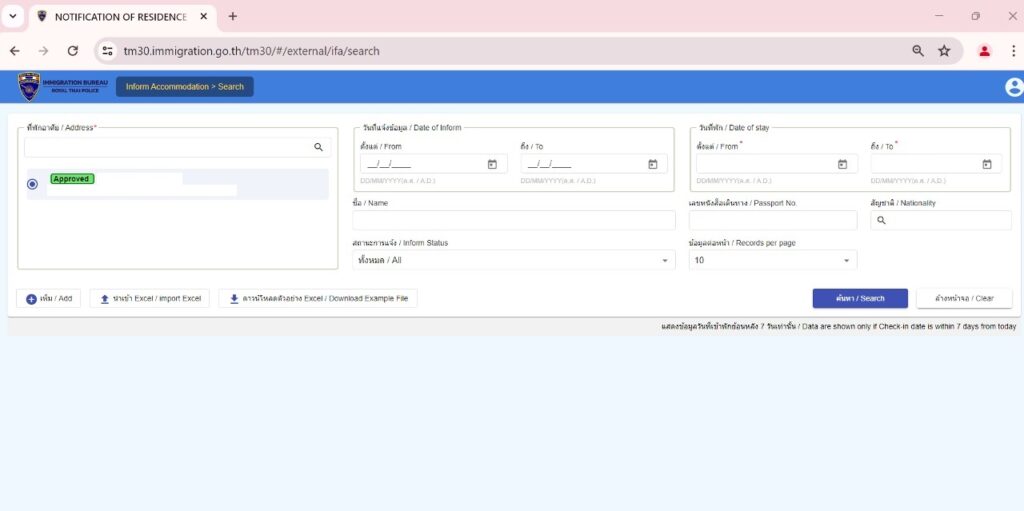Click the browser back arrow

14,51
